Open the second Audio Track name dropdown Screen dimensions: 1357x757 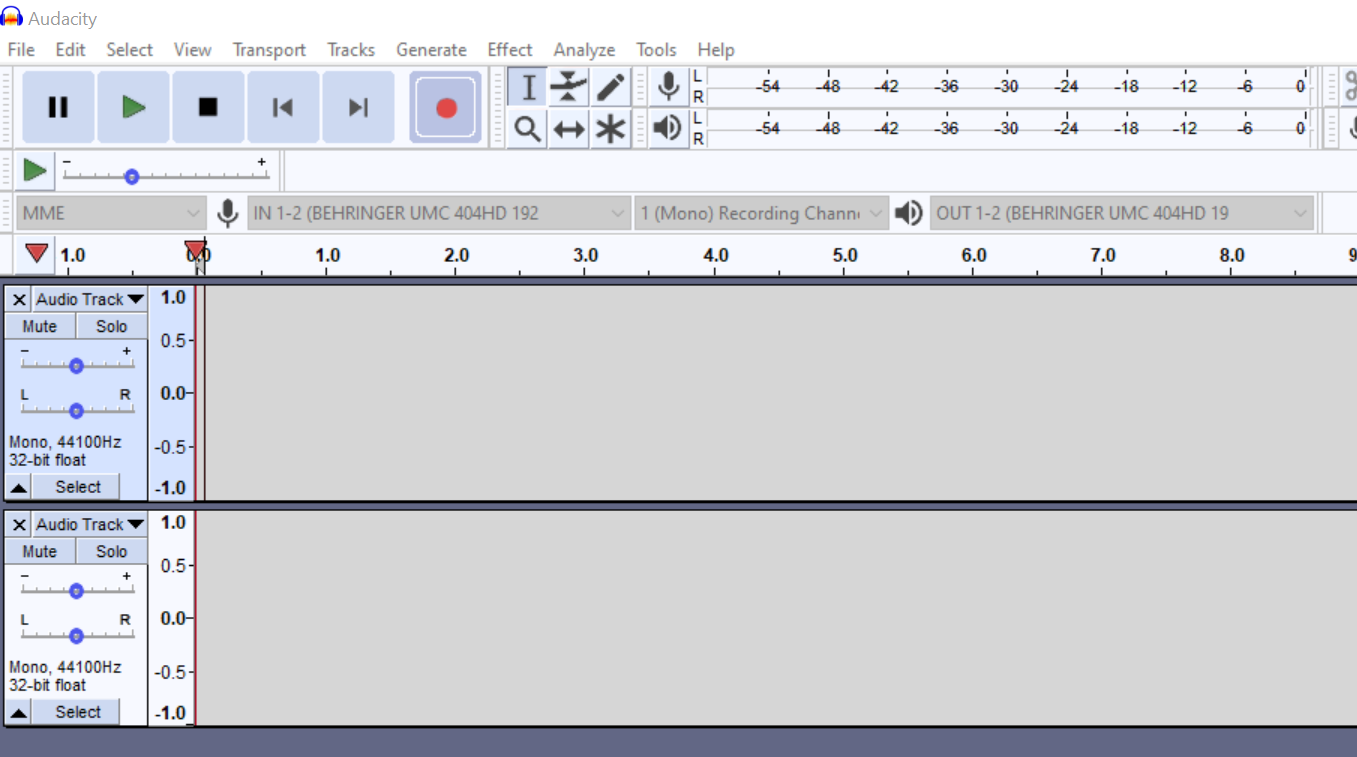click(x=90, y=524)
